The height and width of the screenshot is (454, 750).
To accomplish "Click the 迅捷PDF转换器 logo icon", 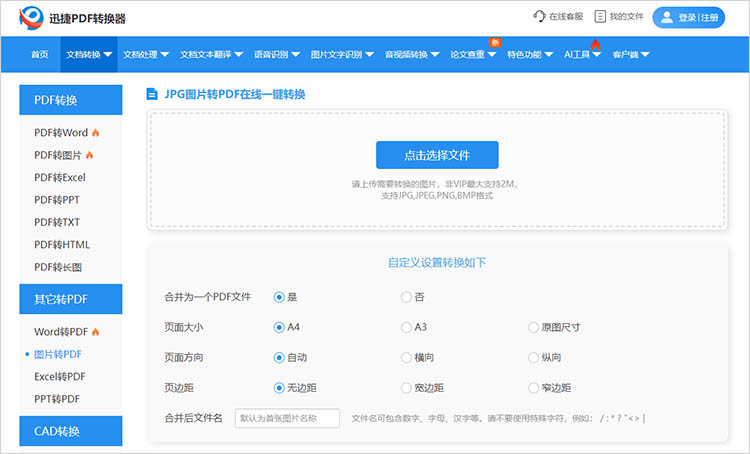I will coord(32,18).
